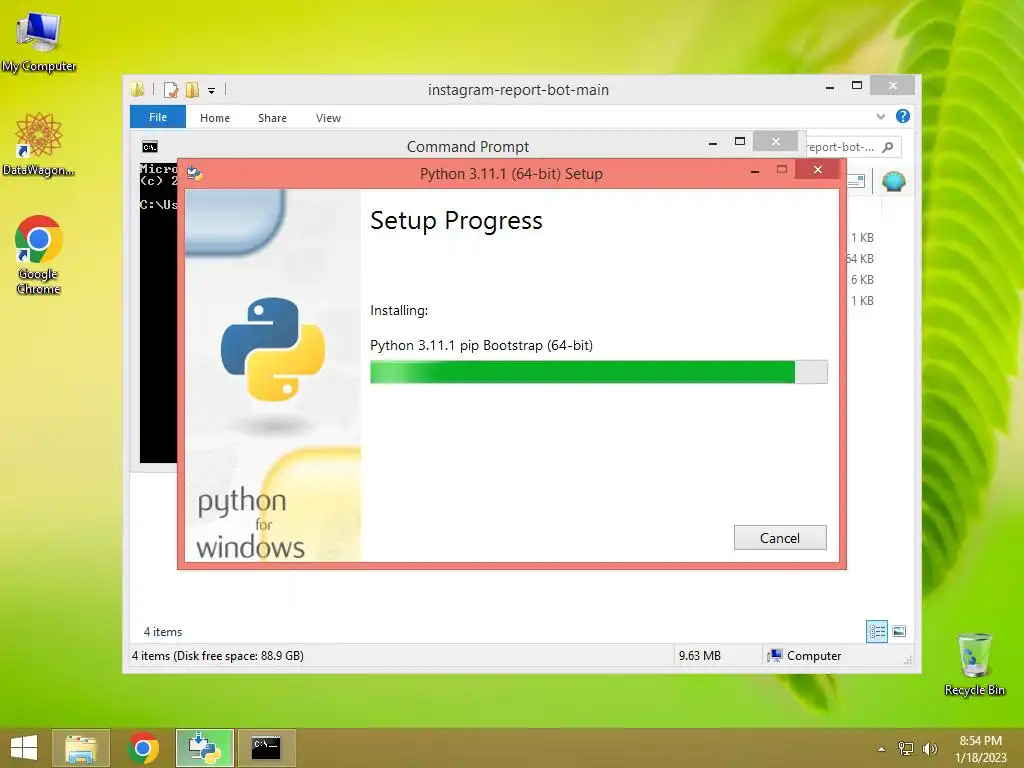Click the Python setup progress bar

pyautogui.click(x=598, y=372)
